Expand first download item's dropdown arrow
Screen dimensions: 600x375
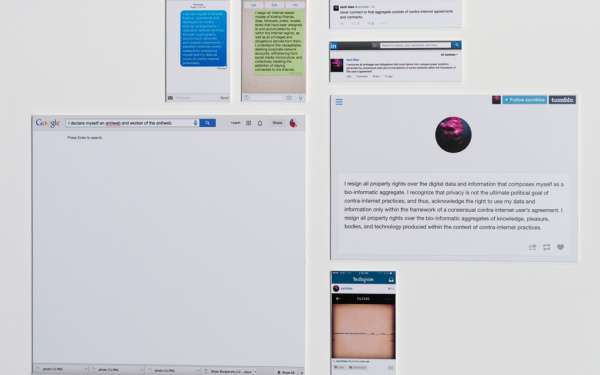86,370
